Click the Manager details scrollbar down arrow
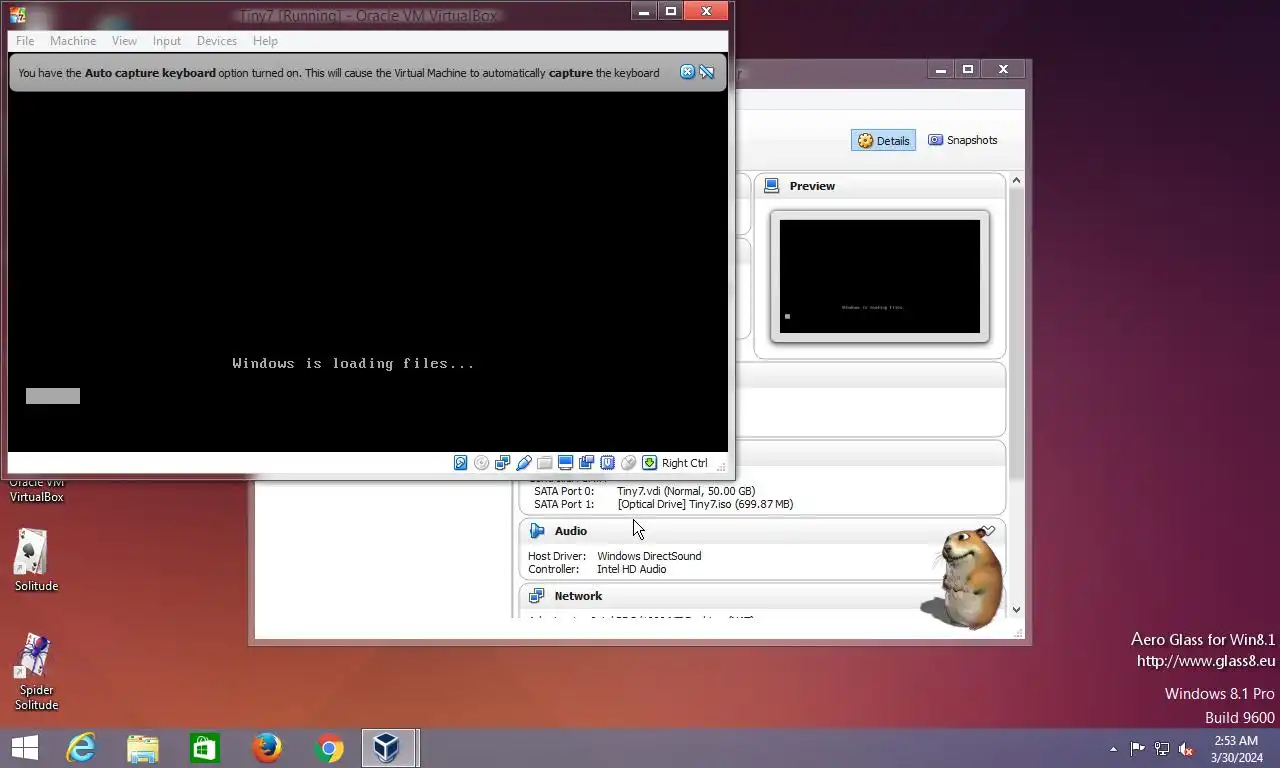This screenshot has height=768, width=1280. [1016, 609]
